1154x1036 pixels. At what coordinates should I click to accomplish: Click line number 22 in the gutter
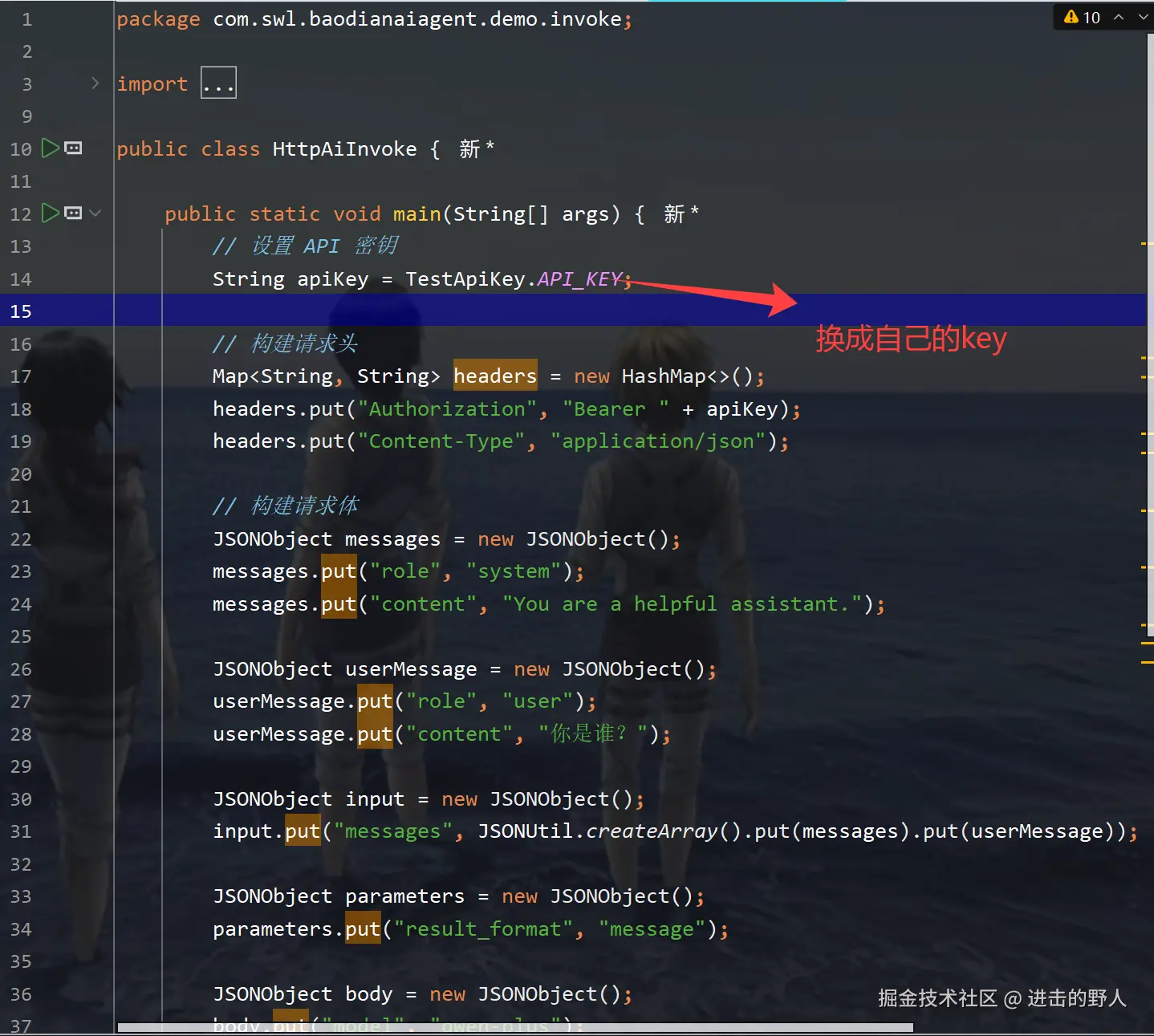(x=21, y=539)
